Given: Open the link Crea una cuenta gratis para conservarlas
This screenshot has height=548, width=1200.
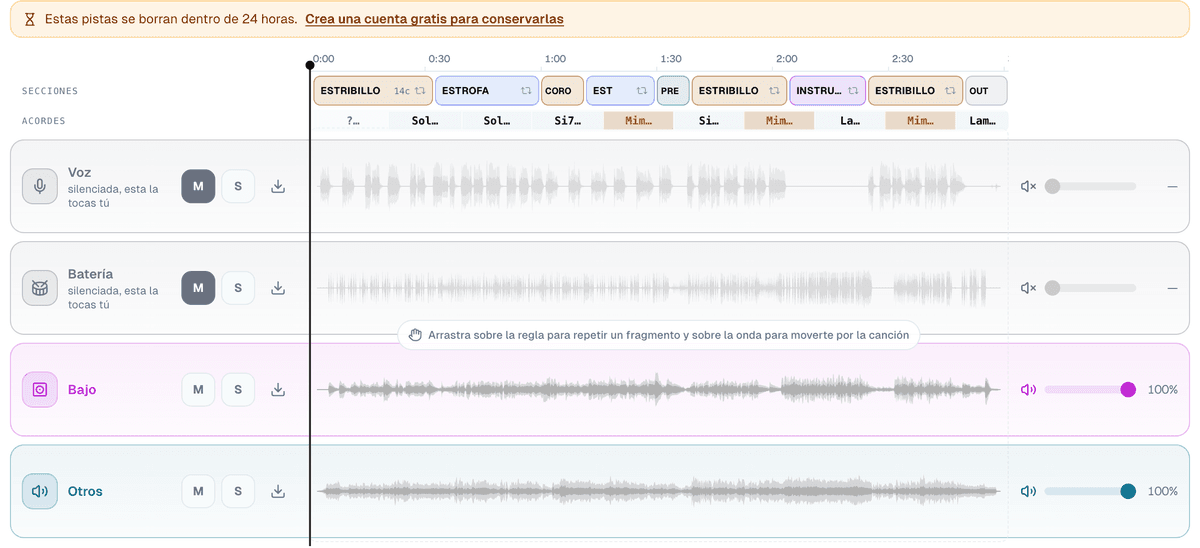Looking at the screenshot, I should (434, 19).
